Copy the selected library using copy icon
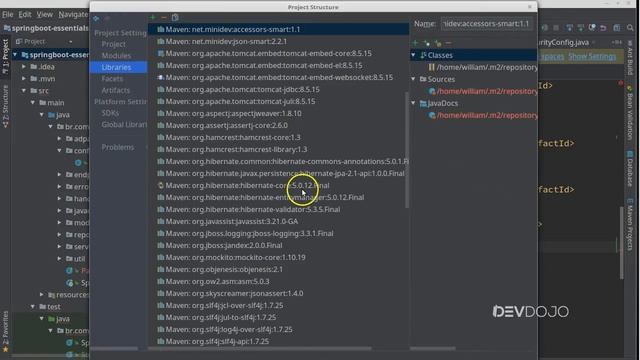 pyautogui.click(x=175, y=18)
